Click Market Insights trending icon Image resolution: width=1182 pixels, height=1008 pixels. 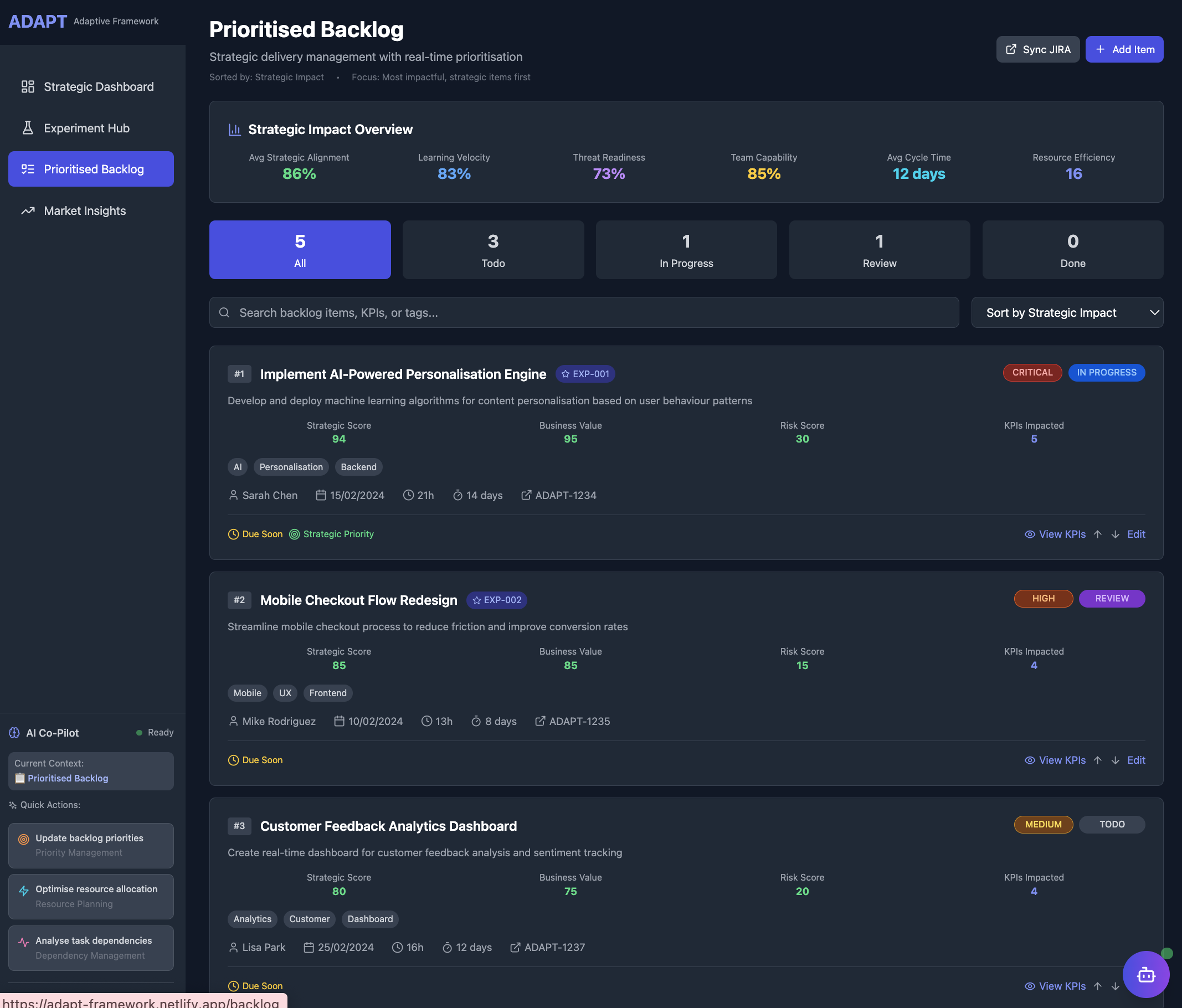click(27, 210)
